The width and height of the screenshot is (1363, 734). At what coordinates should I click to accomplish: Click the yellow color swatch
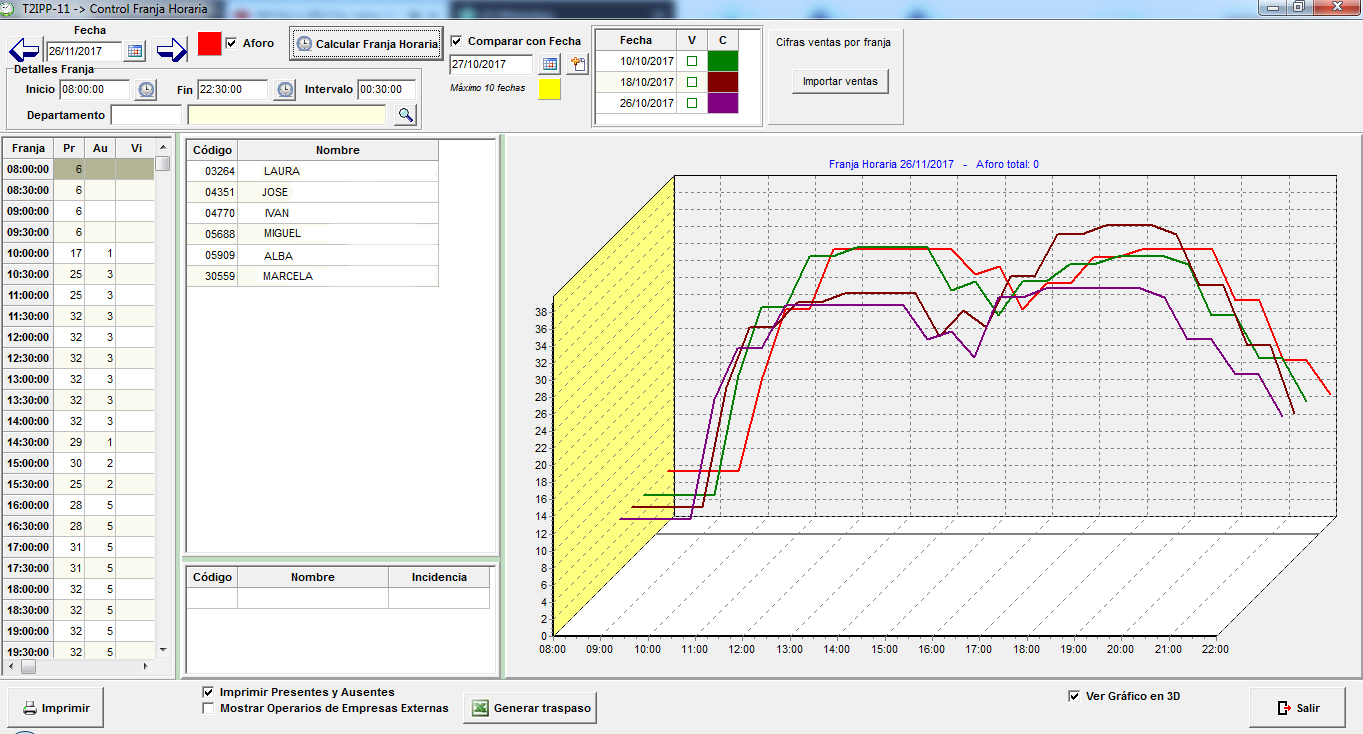click(x=549, y=89)
